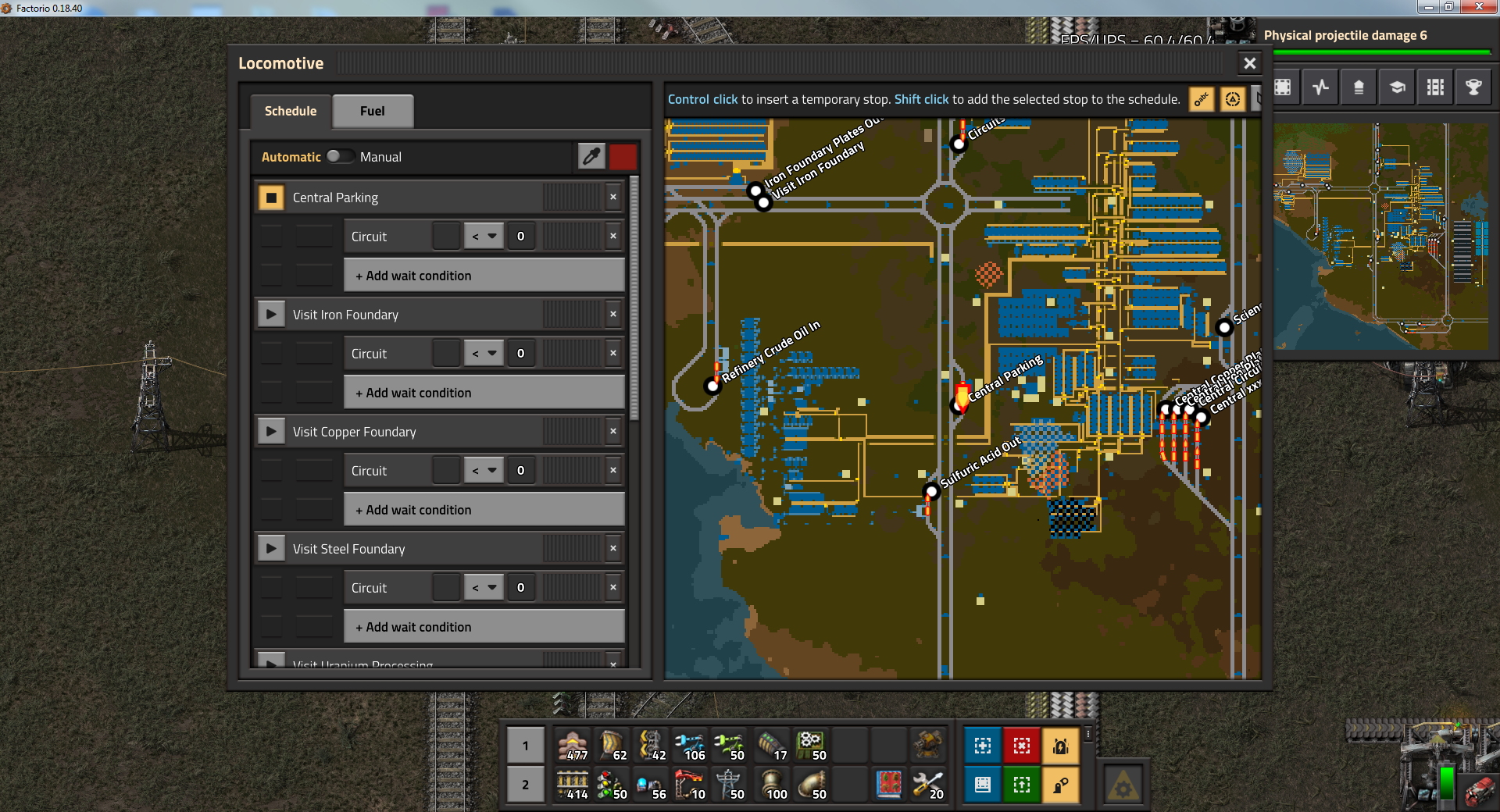Select underground belt with count 62
This screenshot has width=1500, height=812.
pos(612,746)
